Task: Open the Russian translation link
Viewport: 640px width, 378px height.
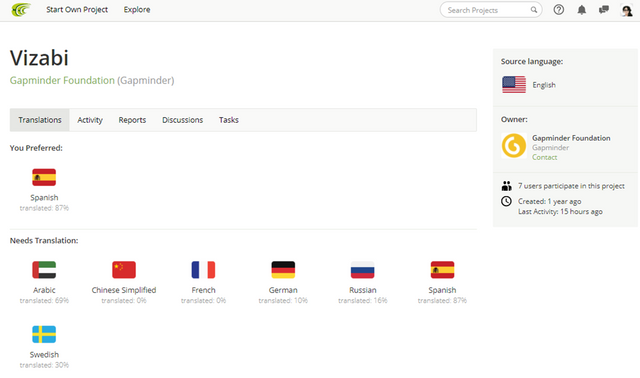Action: (362, 290)
